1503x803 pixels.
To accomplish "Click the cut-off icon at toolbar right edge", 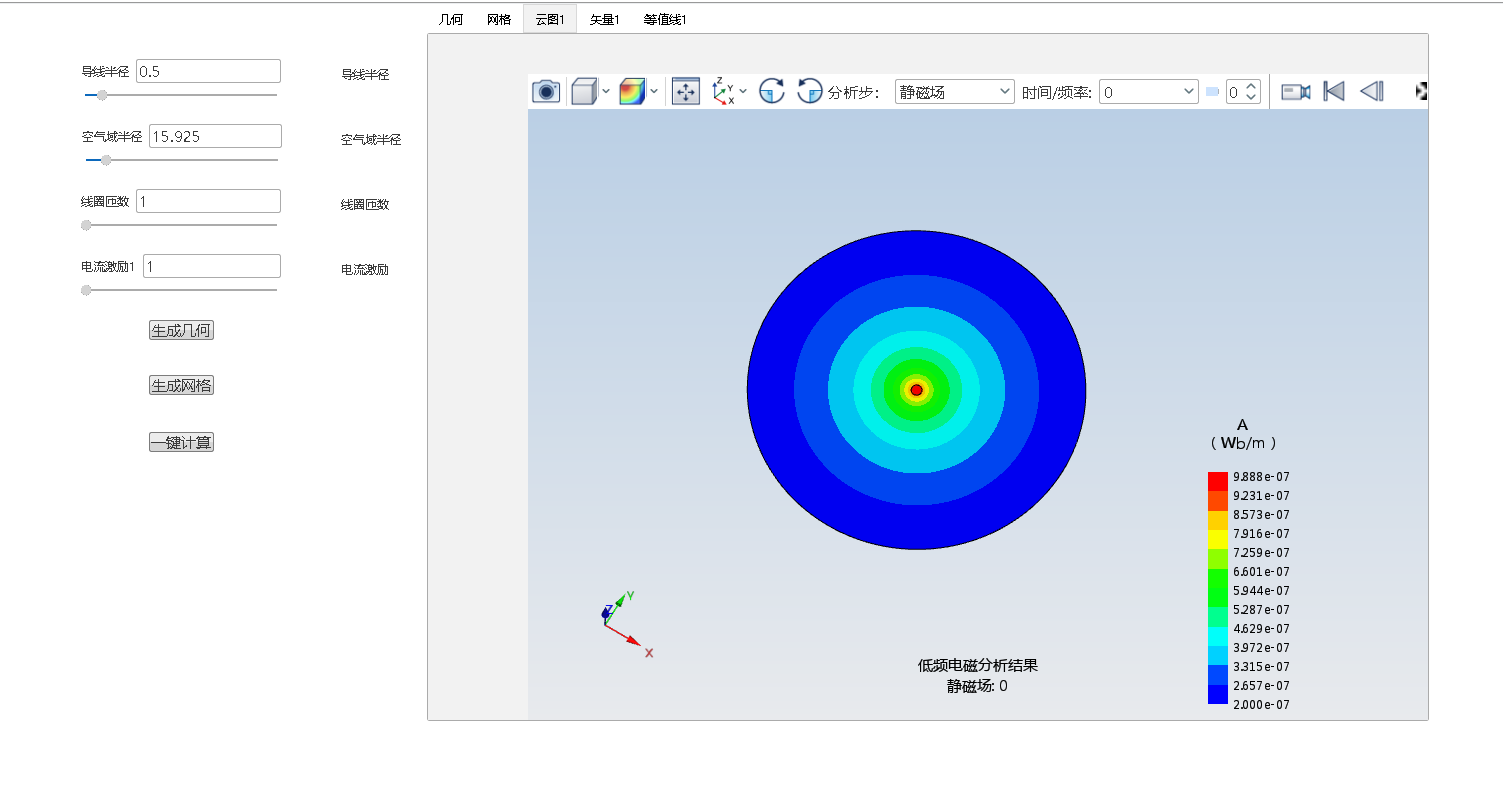I will [x=1422, y=92].
